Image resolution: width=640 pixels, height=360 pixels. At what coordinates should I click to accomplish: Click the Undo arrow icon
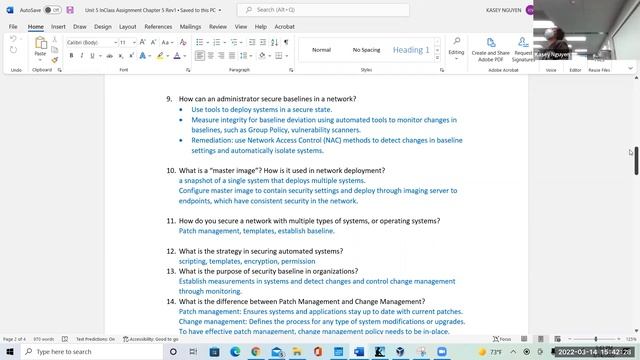tap(13, 38)
